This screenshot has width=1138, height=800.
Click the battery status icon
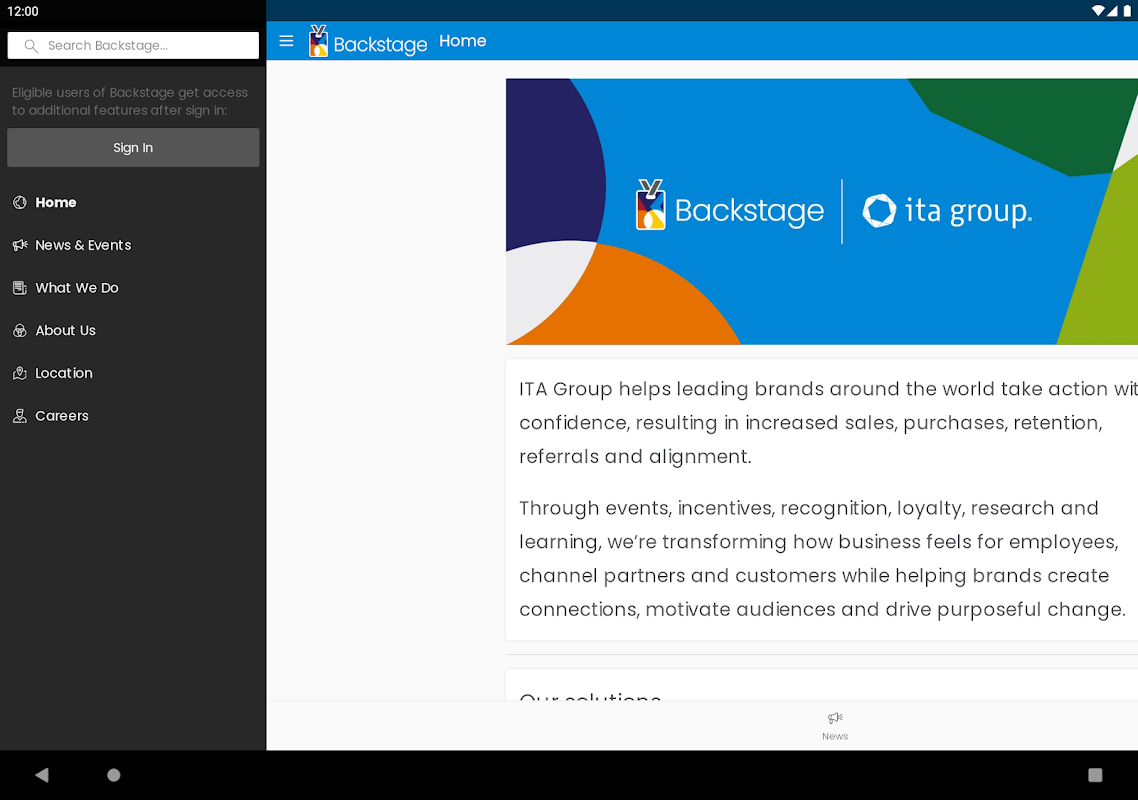point(1127,11)
